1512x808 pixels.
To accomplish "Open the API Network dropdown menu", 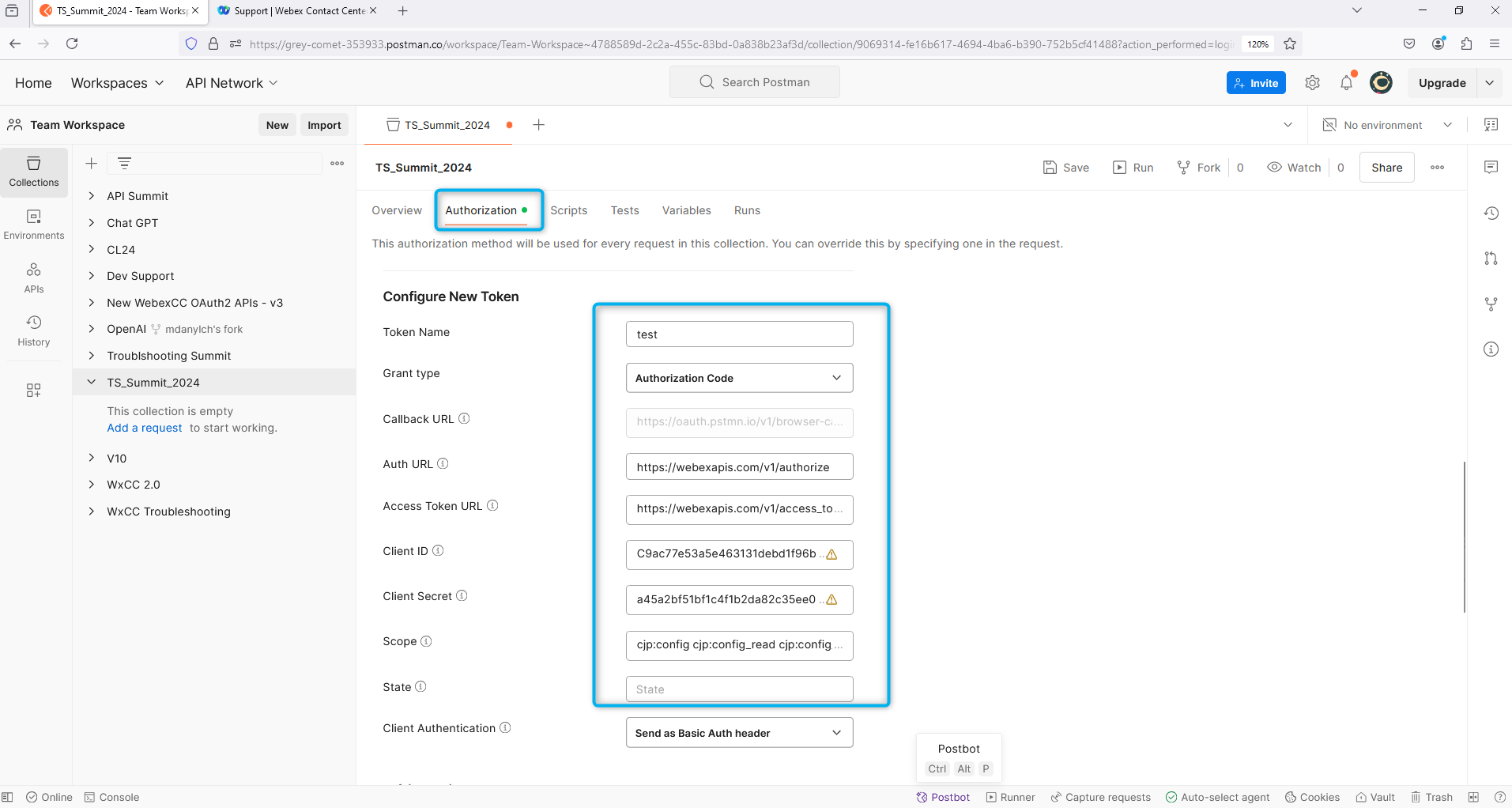I will tap(232, 83).
